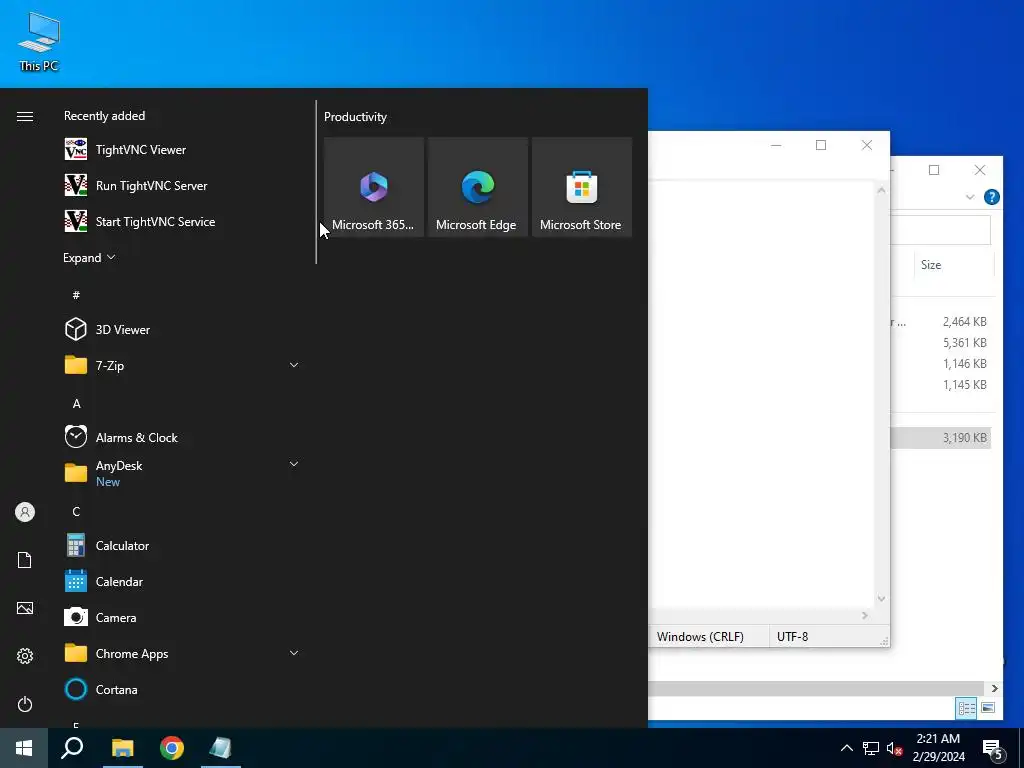The image size is (1024, 768).
Task: Expand the 7-Zip folder chevron
Action: 294,365
